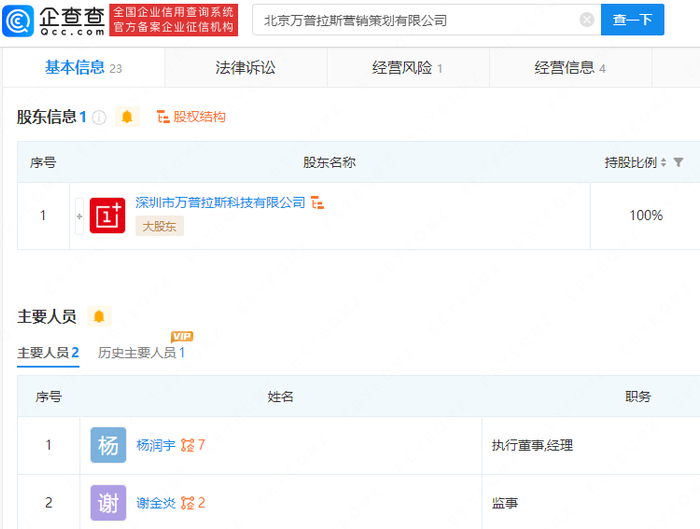Click the shareholder info help icon

[x=99, y=117]
